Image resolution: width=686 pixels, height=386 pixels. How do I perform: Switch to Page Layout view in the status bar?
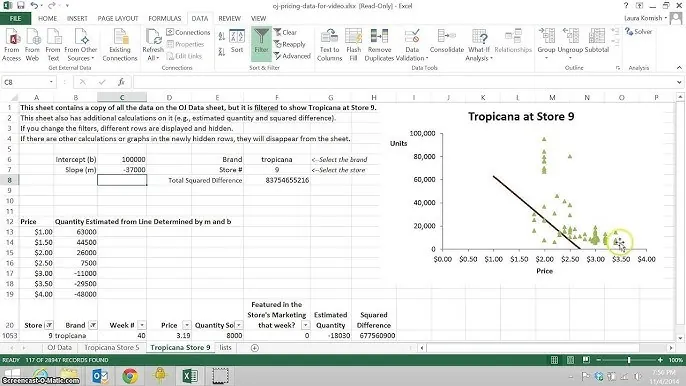click(x=570, y=360)
